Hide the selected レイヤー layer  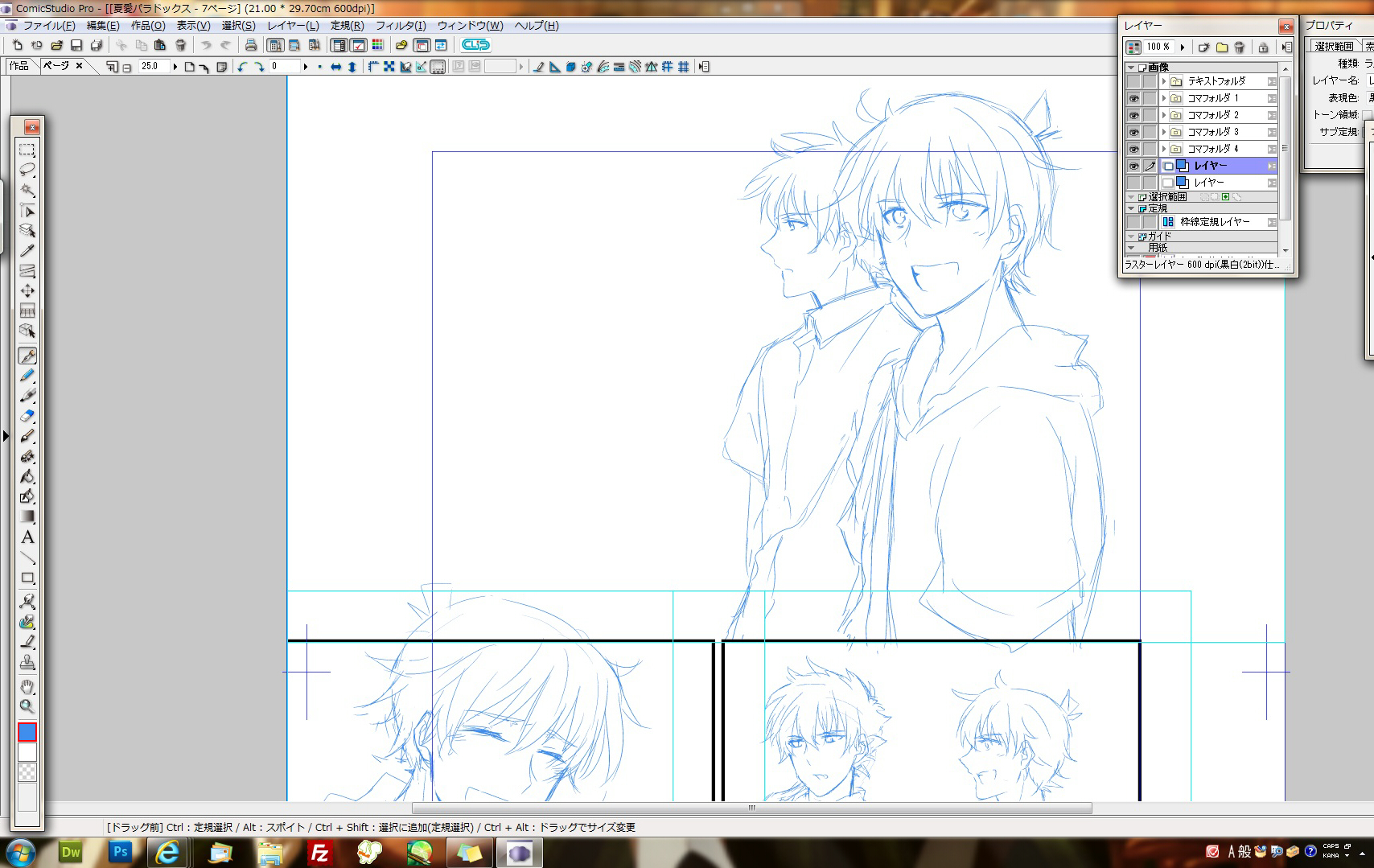tap(1133, 166)
